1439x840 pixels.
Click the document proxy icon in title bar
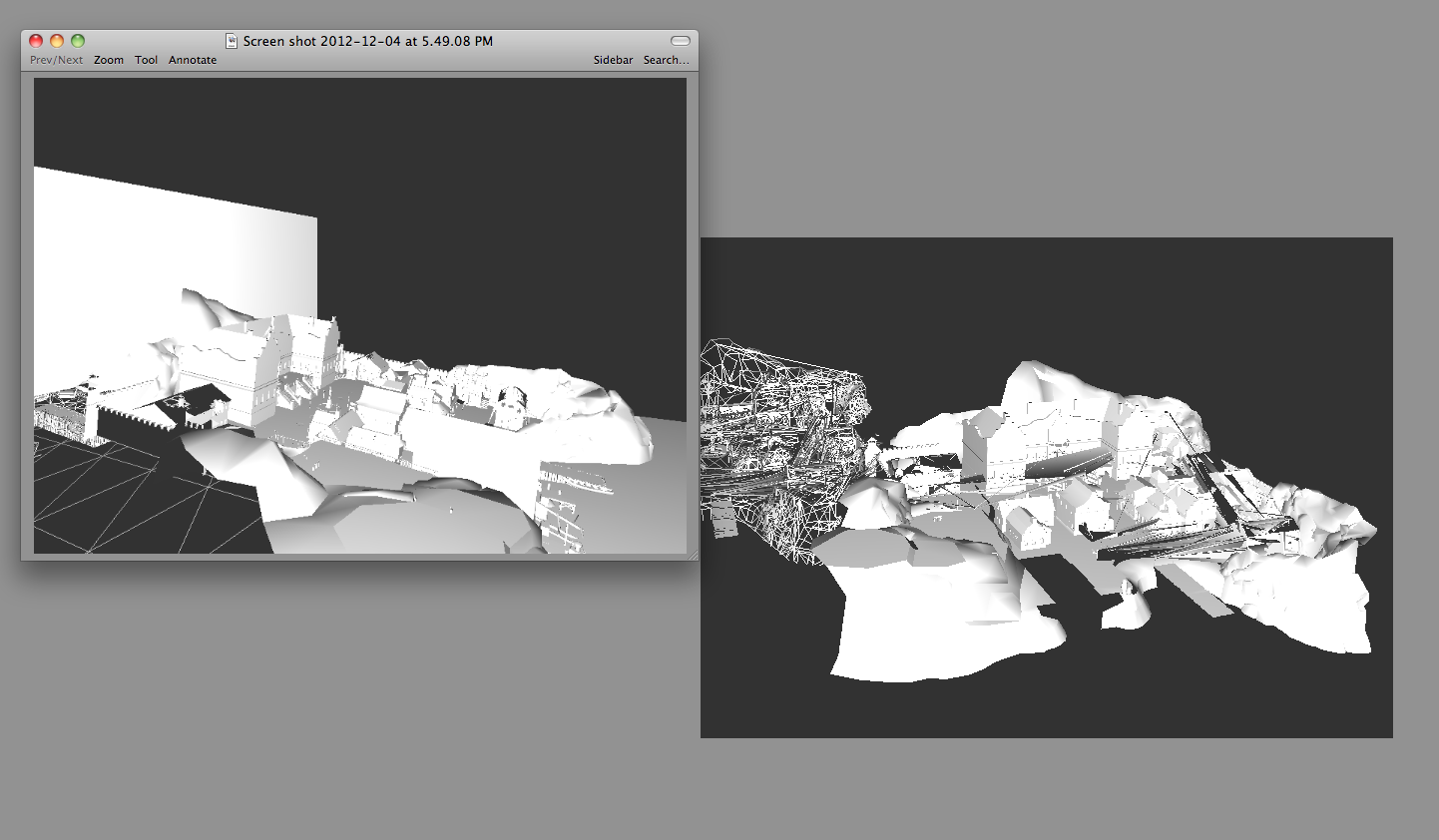(x=232, y=41)
